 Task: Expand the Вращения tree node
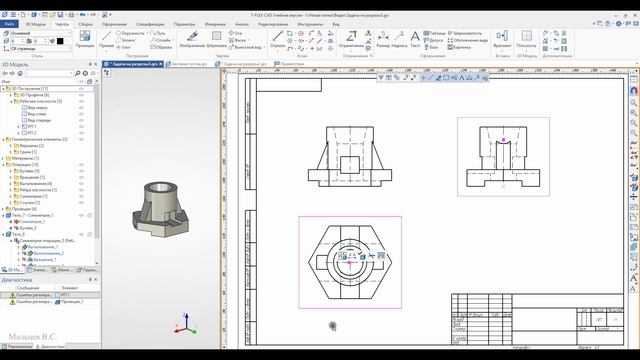11,177
